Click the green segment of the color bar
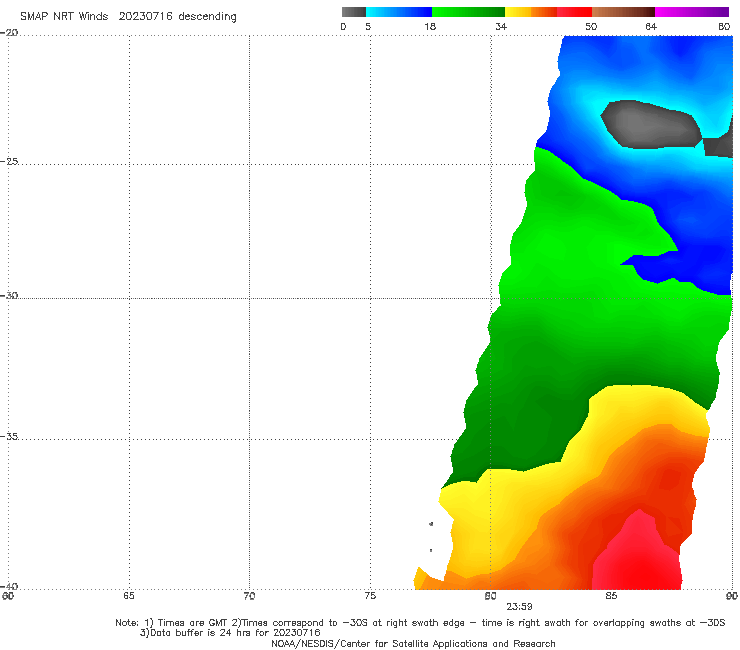 tap(468, 12)
